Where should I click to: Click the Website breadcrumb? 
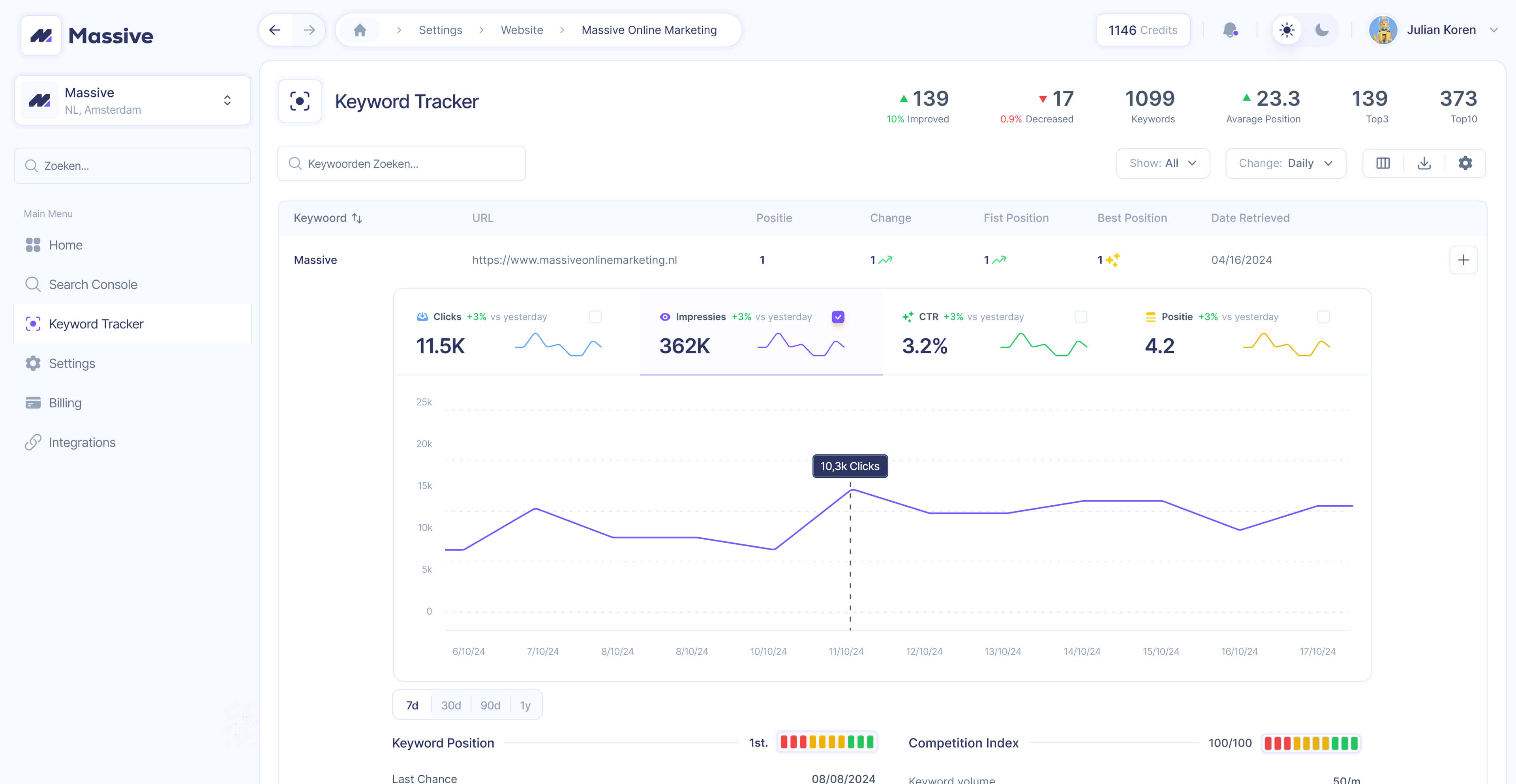pos(522,30)
